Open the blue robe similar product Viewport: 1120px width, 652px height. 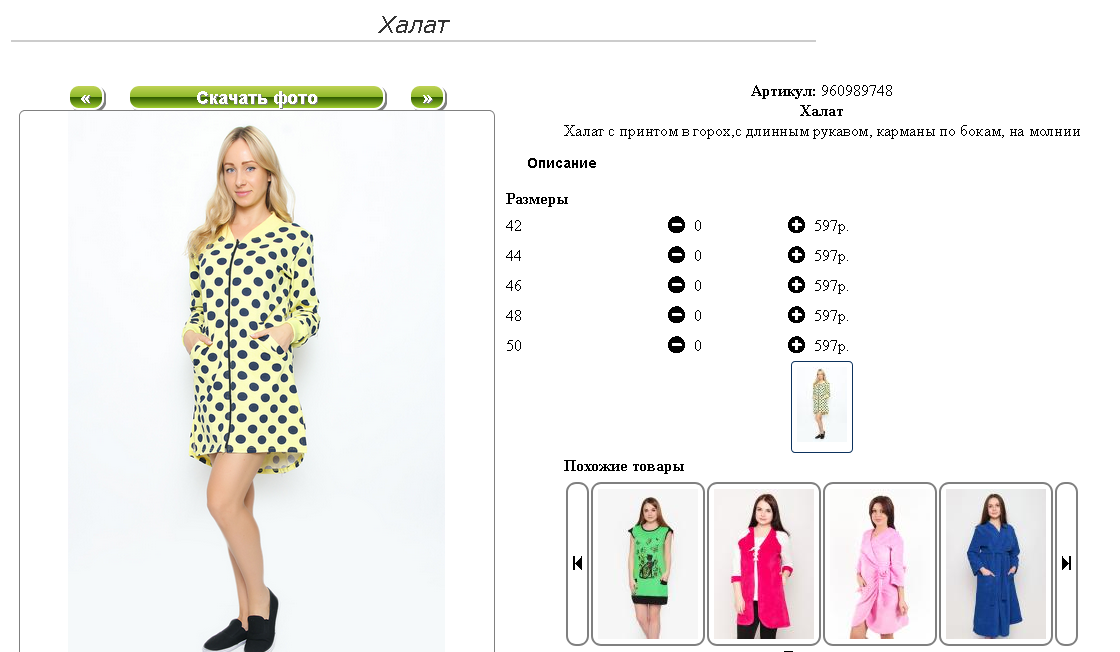coord(996,563)
